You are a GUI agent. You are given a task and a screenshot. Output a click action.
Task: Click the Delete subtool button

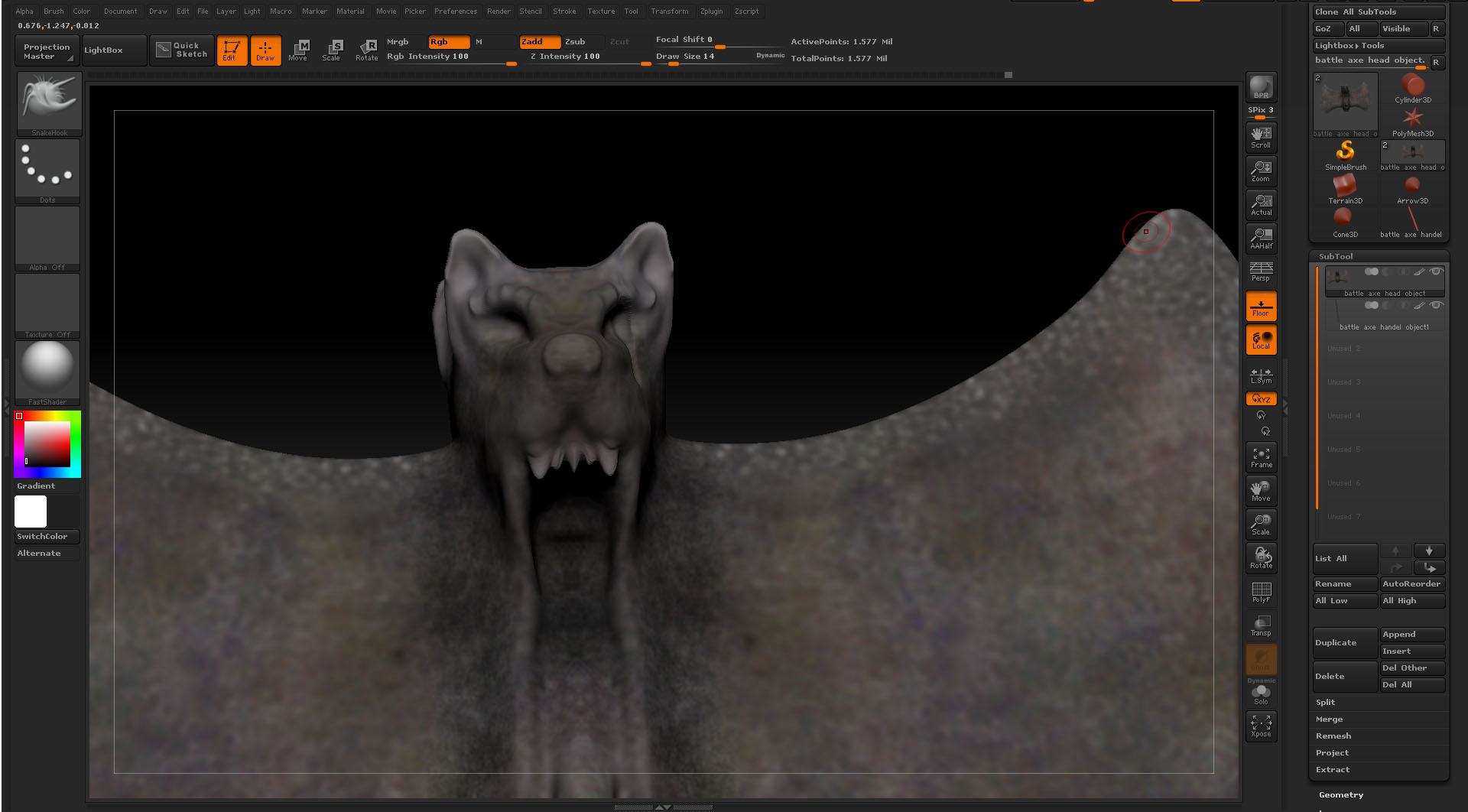point(1345,677)
